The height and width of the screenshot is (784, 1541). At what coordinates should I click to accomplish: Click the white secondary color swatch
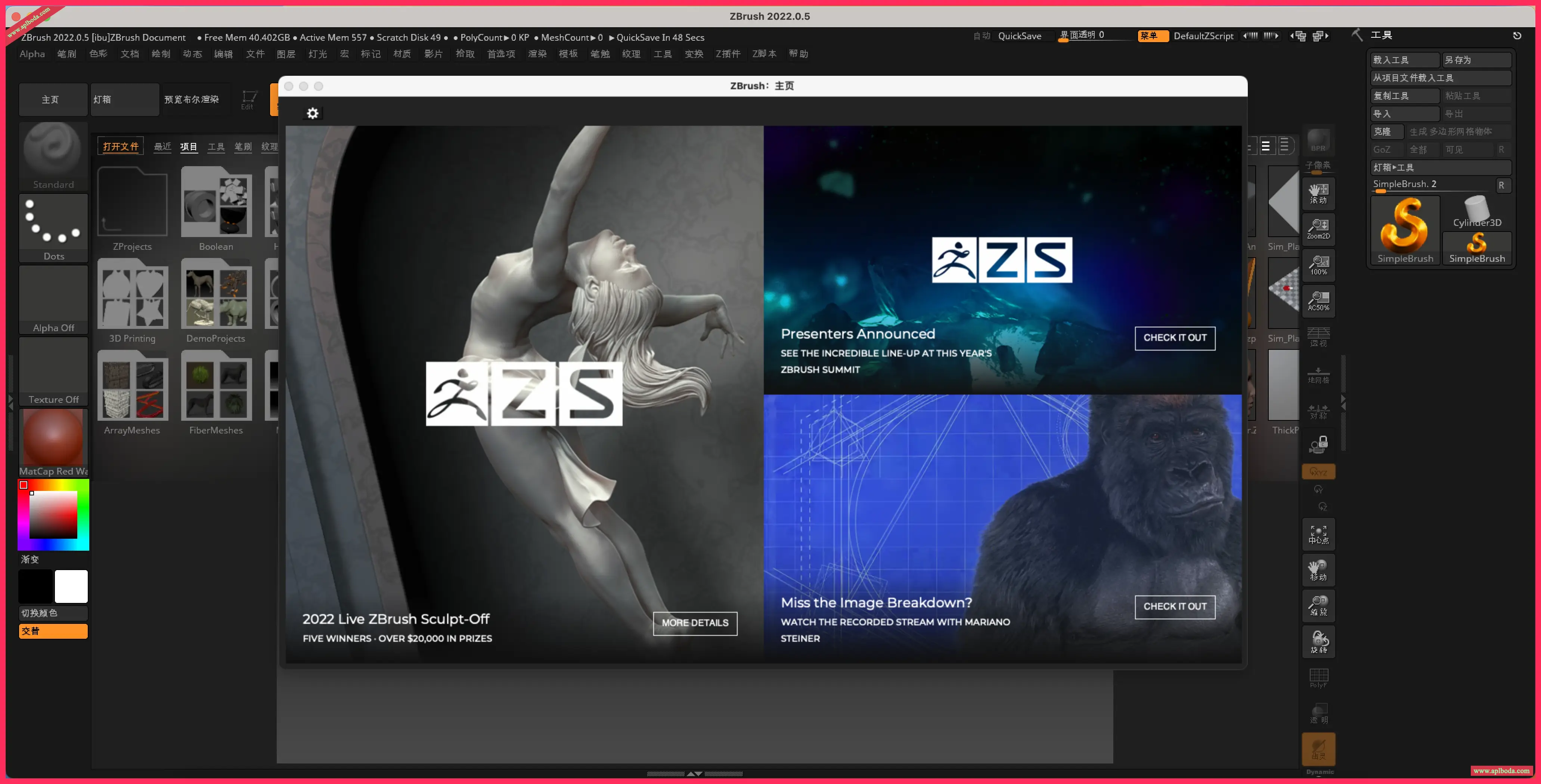71,586
